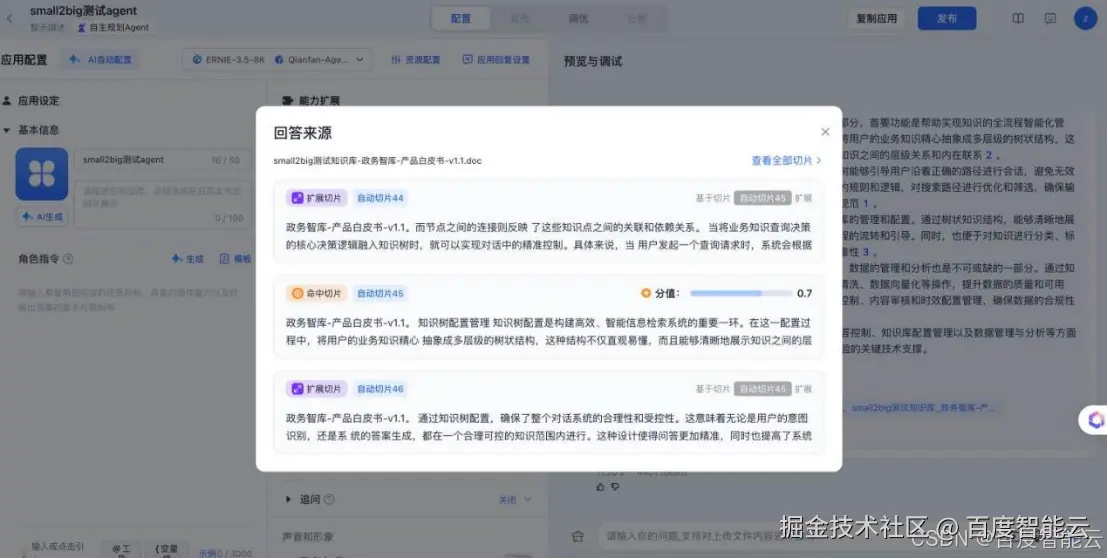The width and height of the screenshot is (1108, 559).
Task: Click the @工具 button below role instruction
Action: point(121,549)
